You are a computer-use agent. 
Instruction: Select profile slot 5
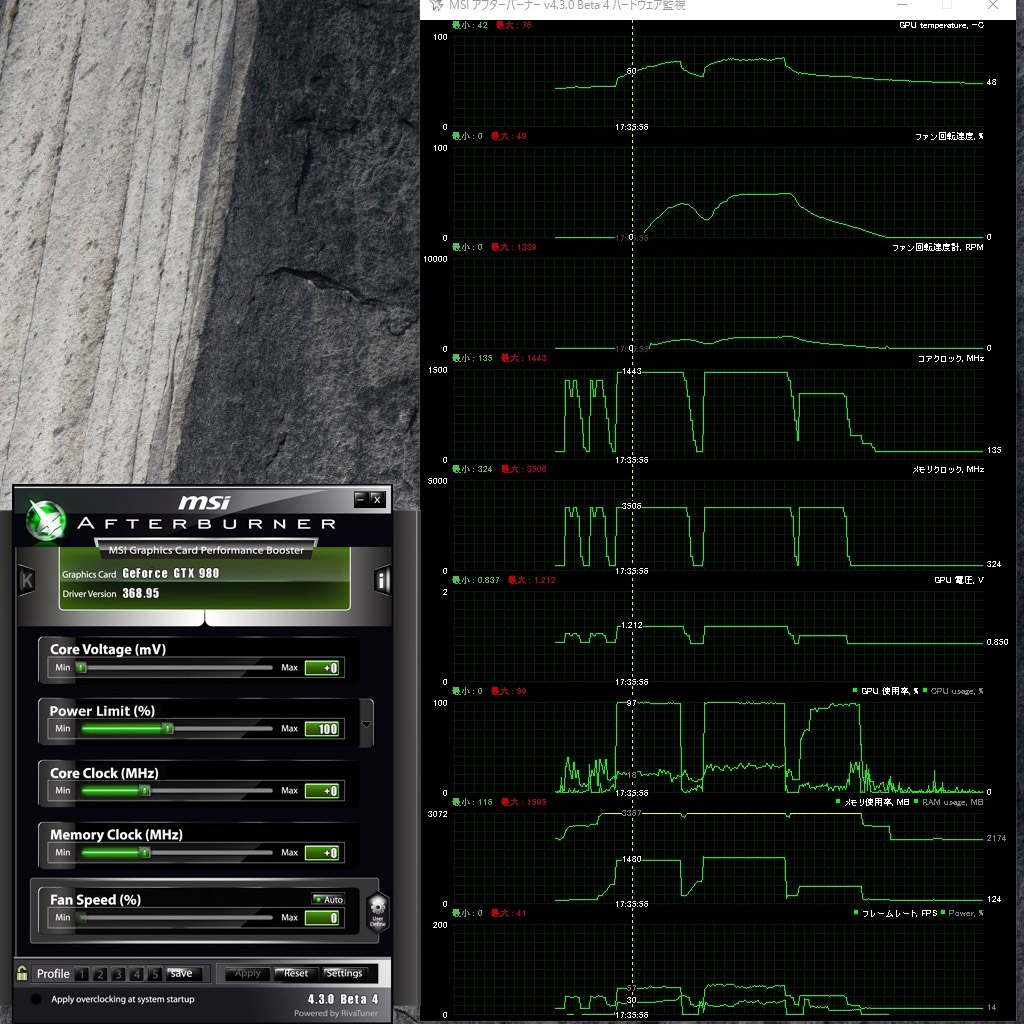pos(155,974)
